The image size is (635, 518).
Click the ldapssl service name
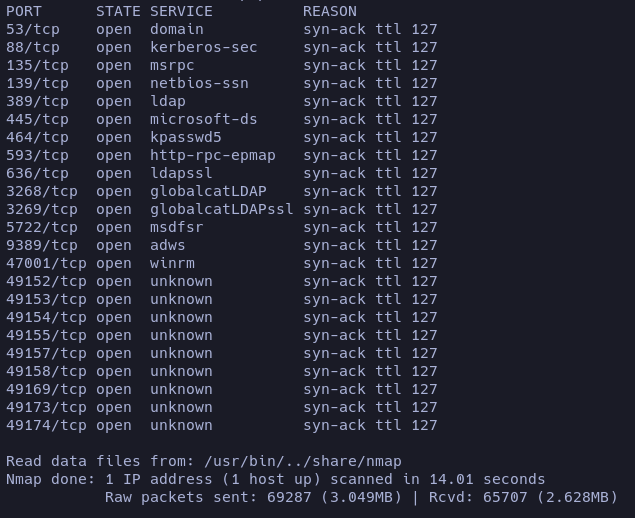click(181, 173)
